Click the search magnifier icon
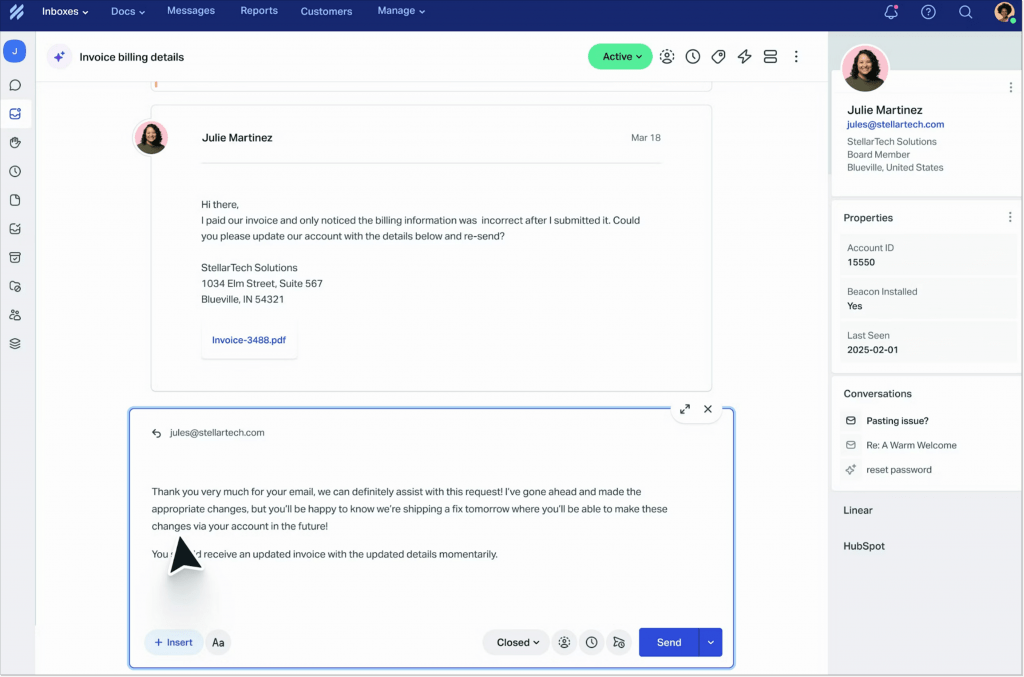Viewport: 1024px width, 677px height. tap(965, 12)
